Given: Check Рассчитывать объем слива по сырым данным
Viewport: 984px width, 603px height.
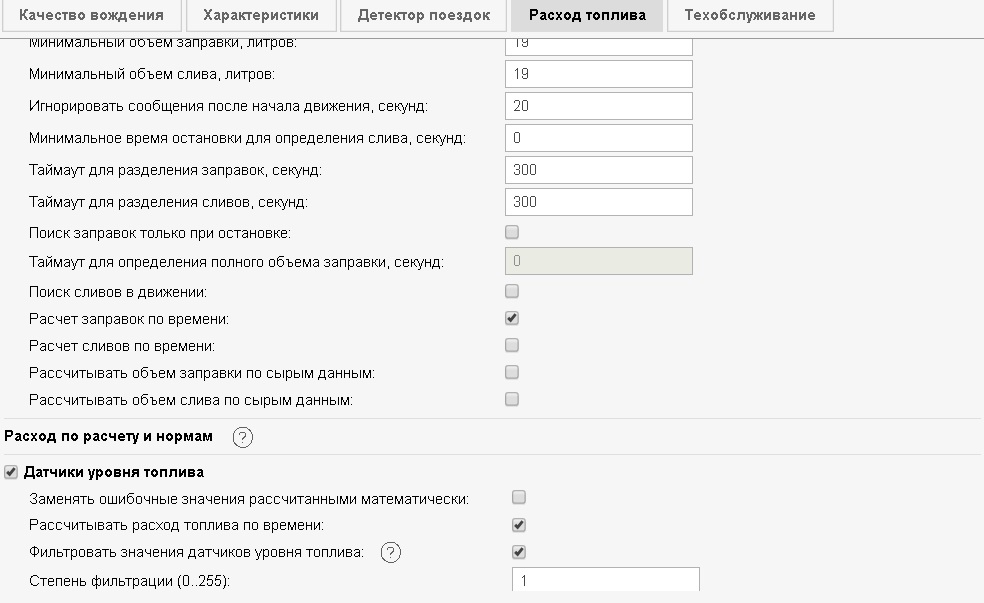Looking at the screenshot, I should [512, 400].
